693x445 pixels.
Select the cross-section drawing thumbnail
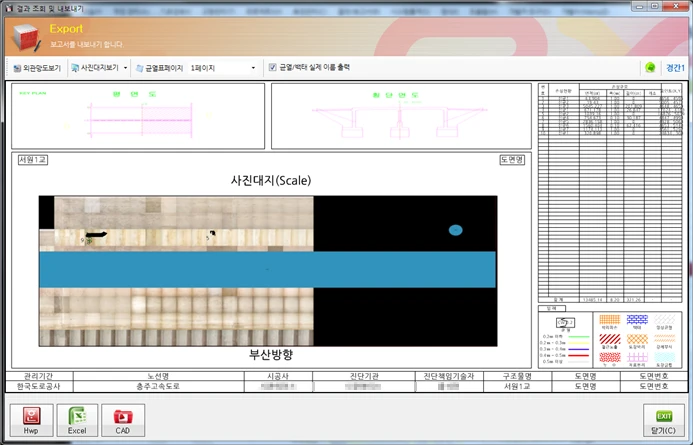[401, 116]
